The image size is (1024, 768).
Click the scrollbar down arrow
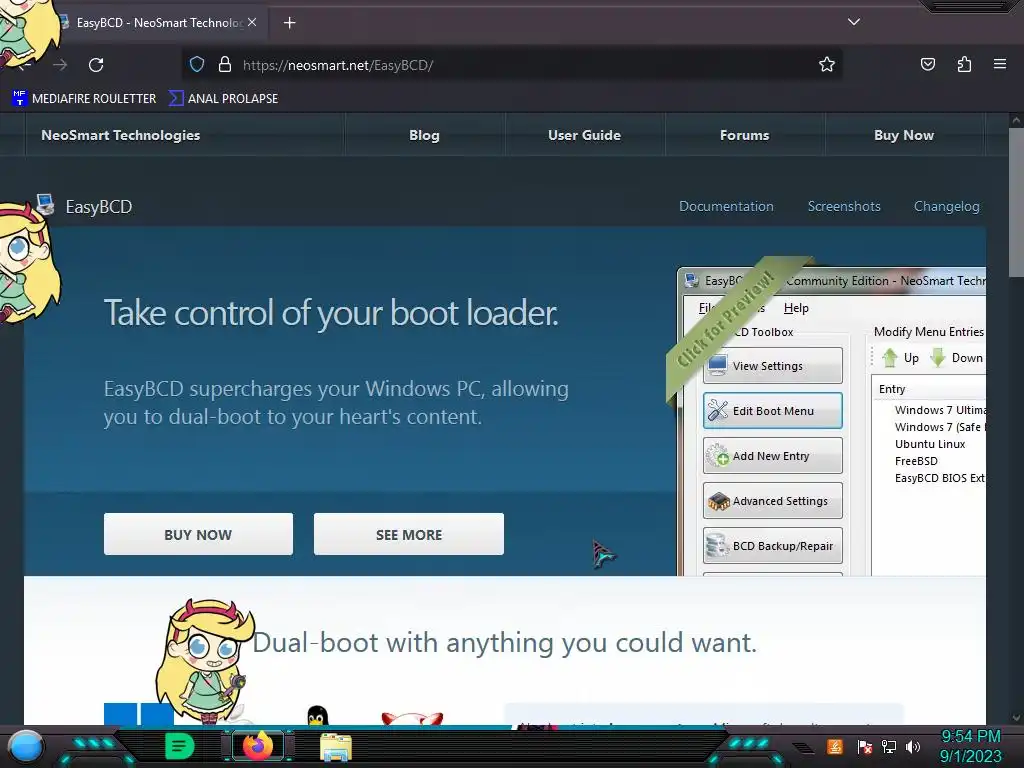(1016, 717)
